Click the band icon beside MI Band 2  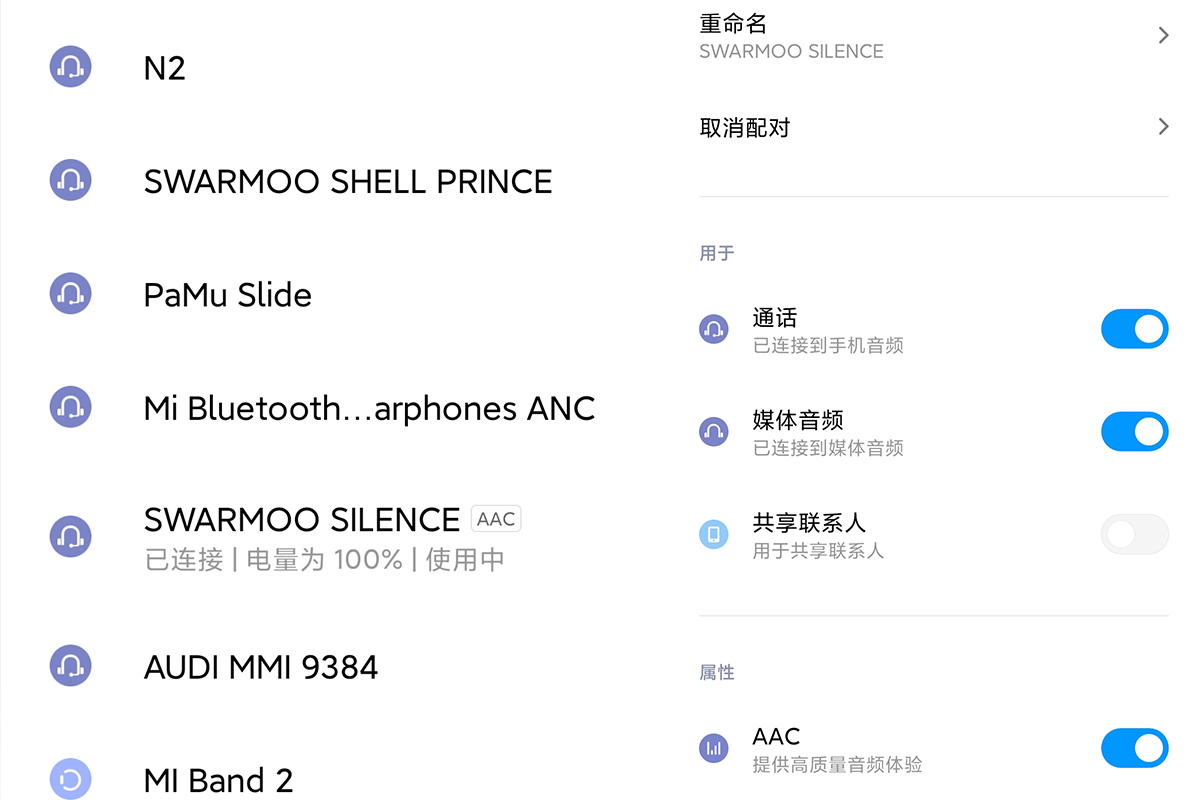(x=70, y=779)
